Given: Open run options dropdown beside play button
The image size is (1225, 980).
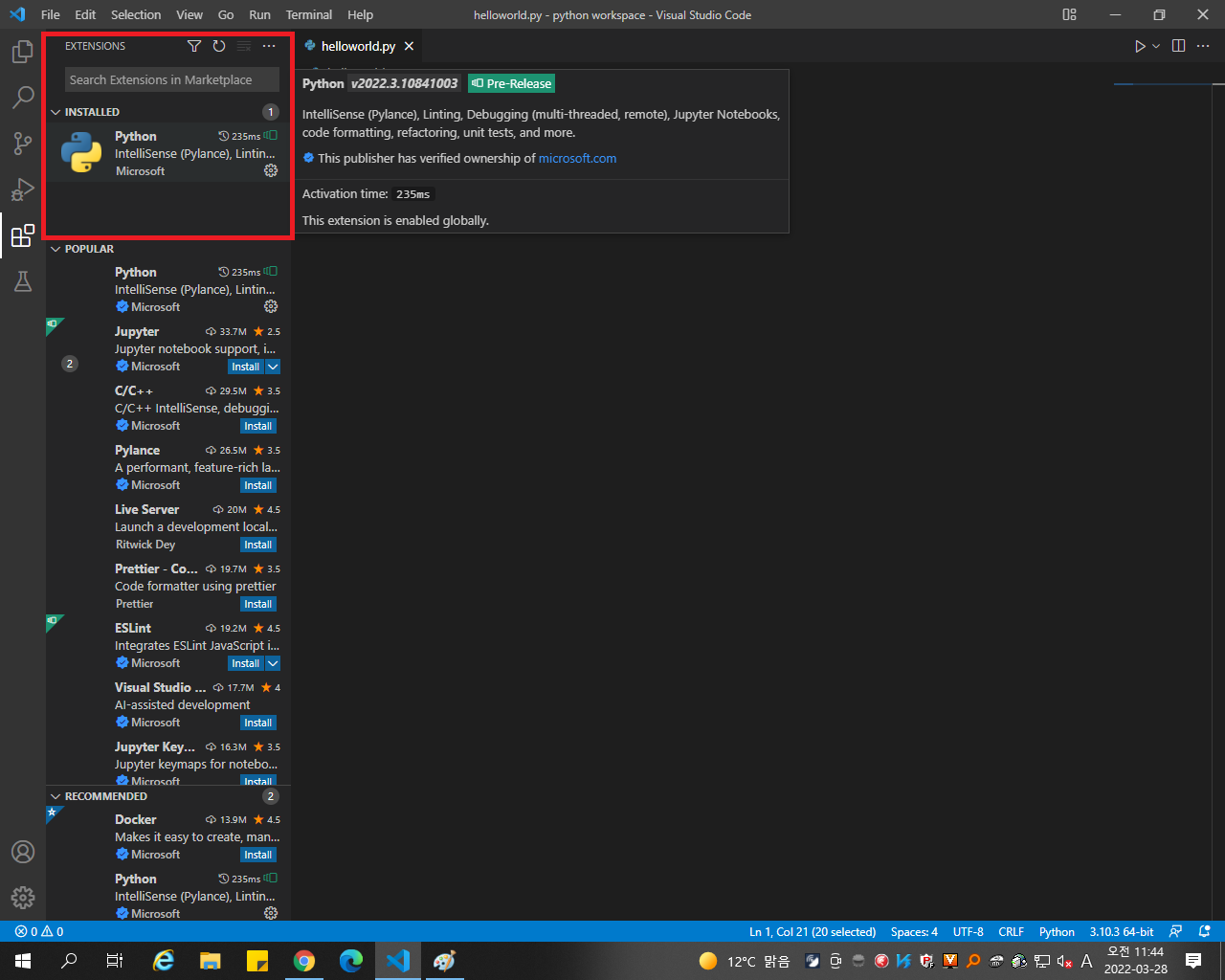Looking at the screenshot, I should point(1156,46).
